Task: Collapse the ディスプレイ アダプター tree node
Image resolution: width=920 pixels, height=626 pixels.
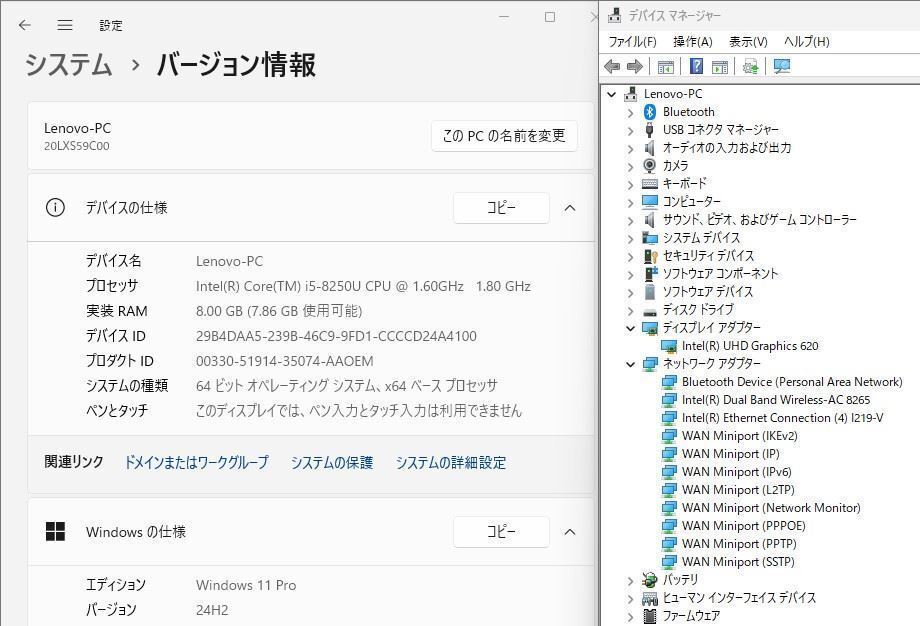Action: (x=630, y=327)
